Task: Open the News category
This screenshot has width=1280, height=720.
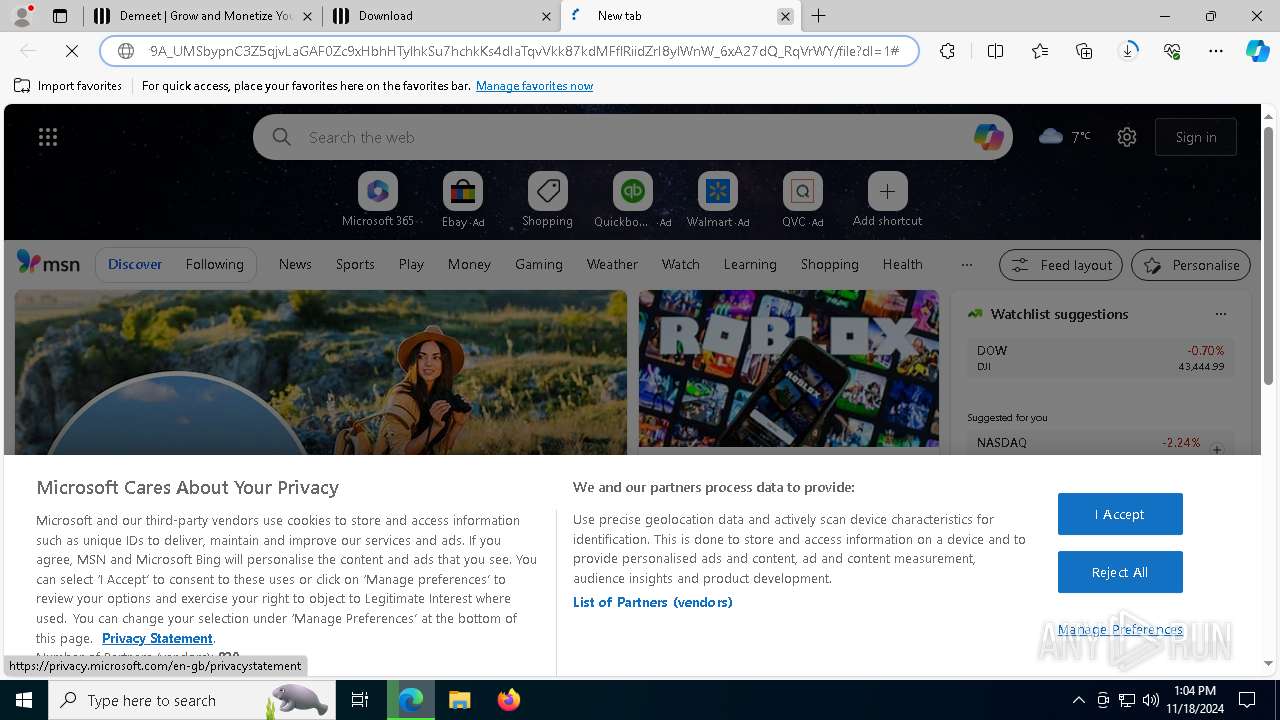Action: point(295,264)
